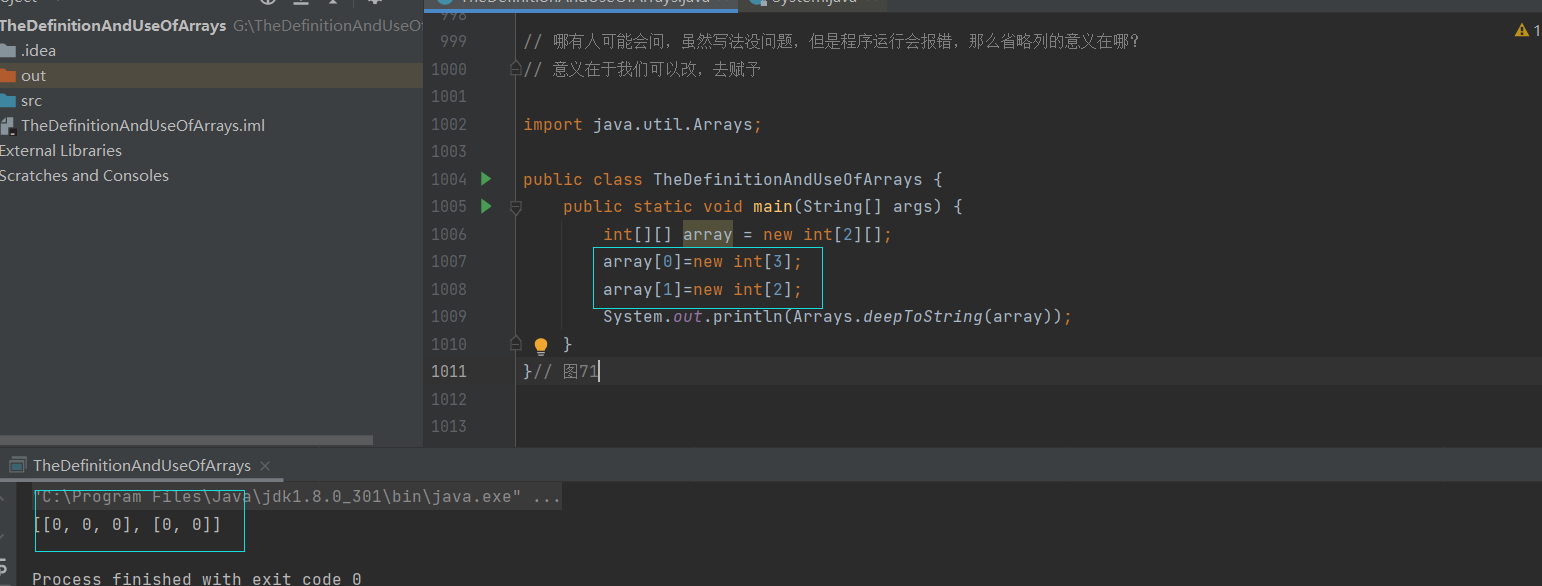1542x586 pixels.
Task: Click the project path G:\TheDefinitionAndUseOf text
Action: (x=328, y=26)
